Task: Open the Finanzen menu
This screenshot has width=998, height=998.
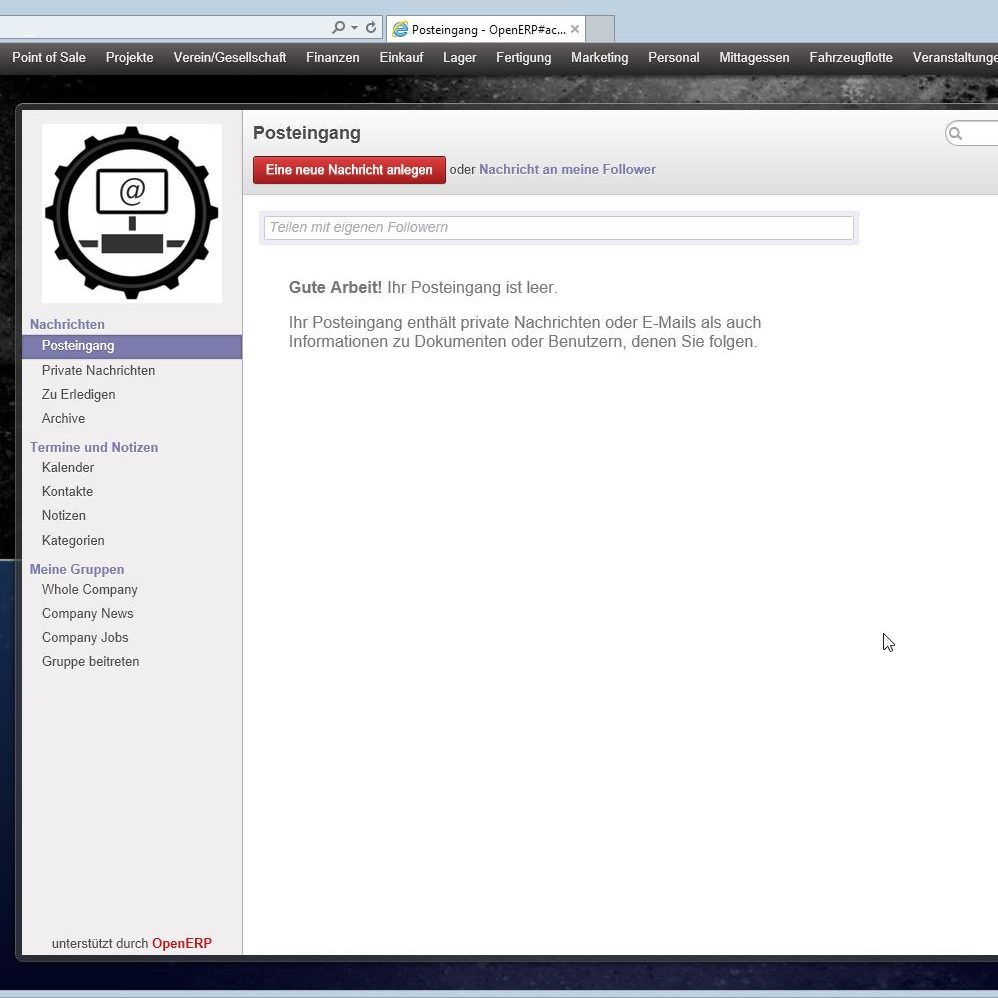Action: 332,58
